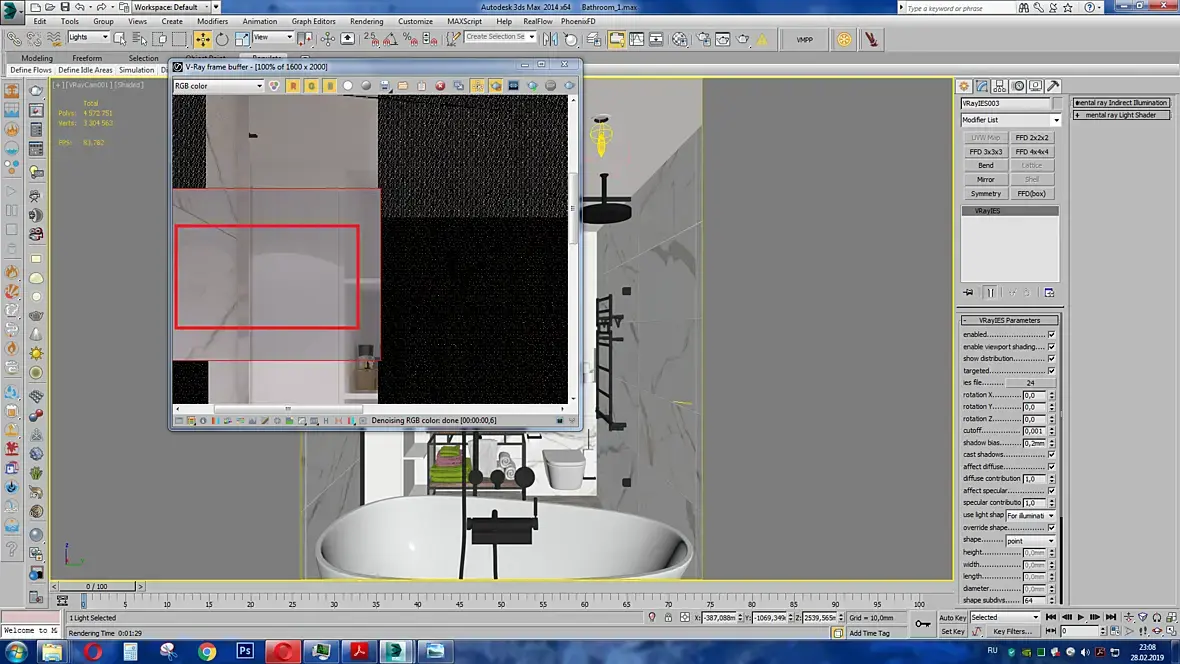
Task: Toggle the show distribution checkbox
Action: coord(1051,358)
